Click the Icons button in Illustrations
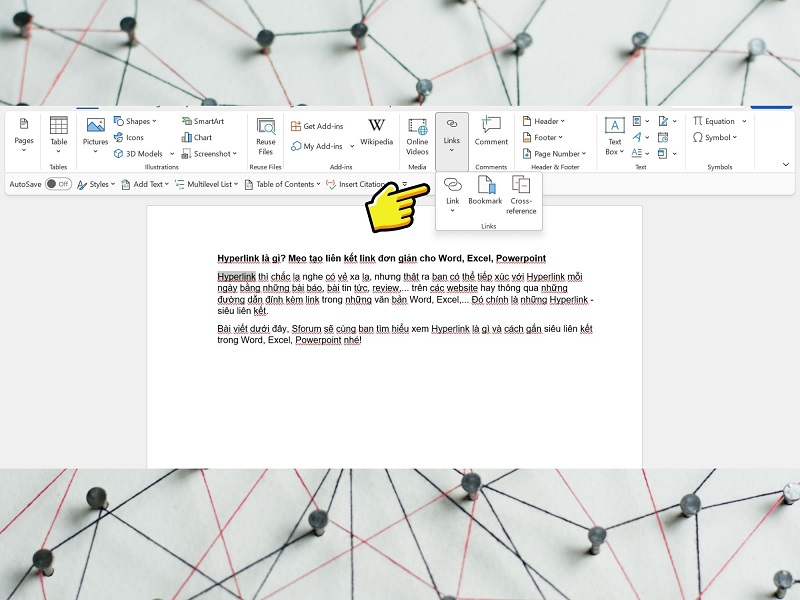The width and height of the screenshot is (800, 600). (129, 137)
